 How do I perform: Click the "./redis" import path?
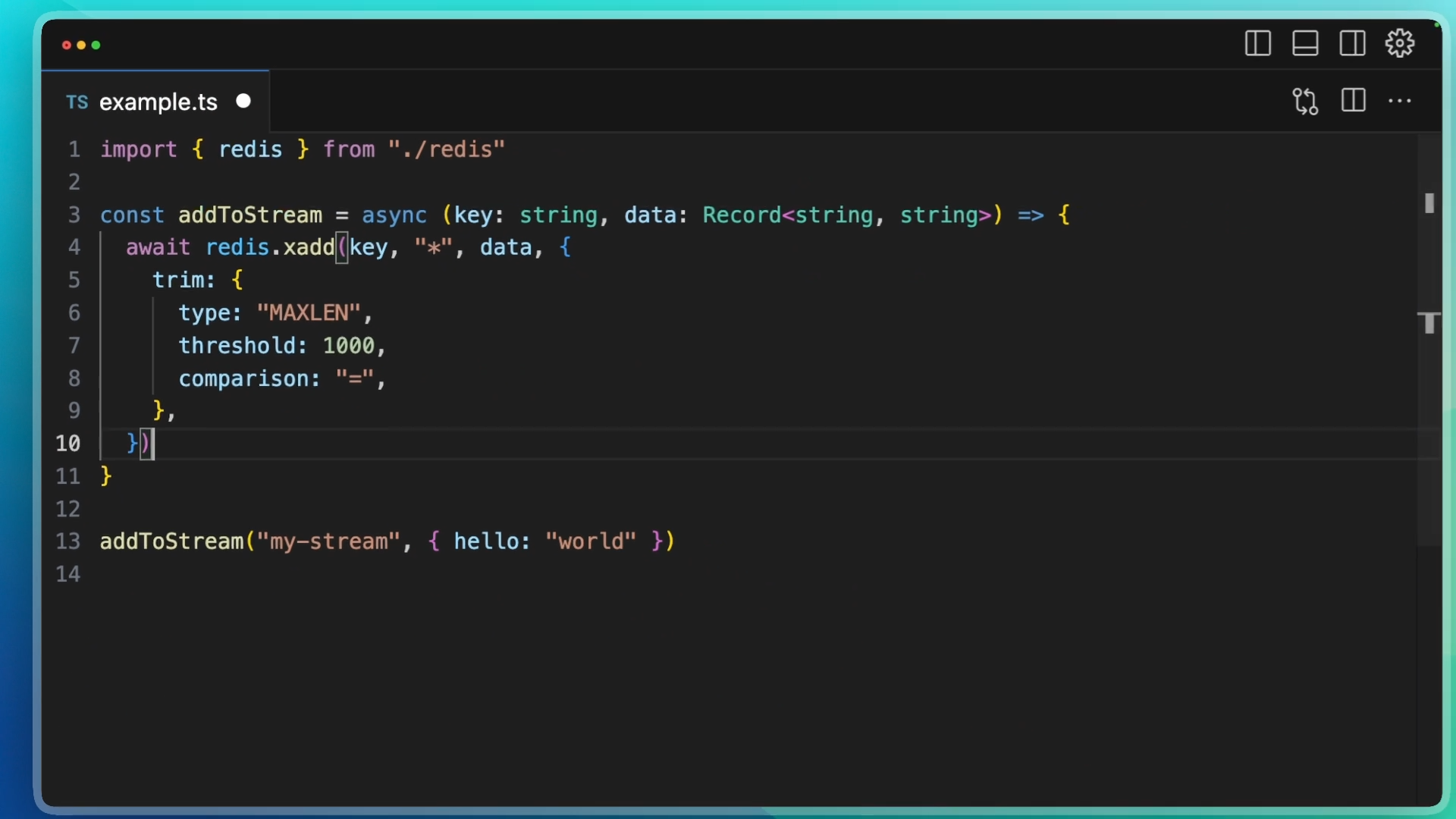[x=446, y=149]
